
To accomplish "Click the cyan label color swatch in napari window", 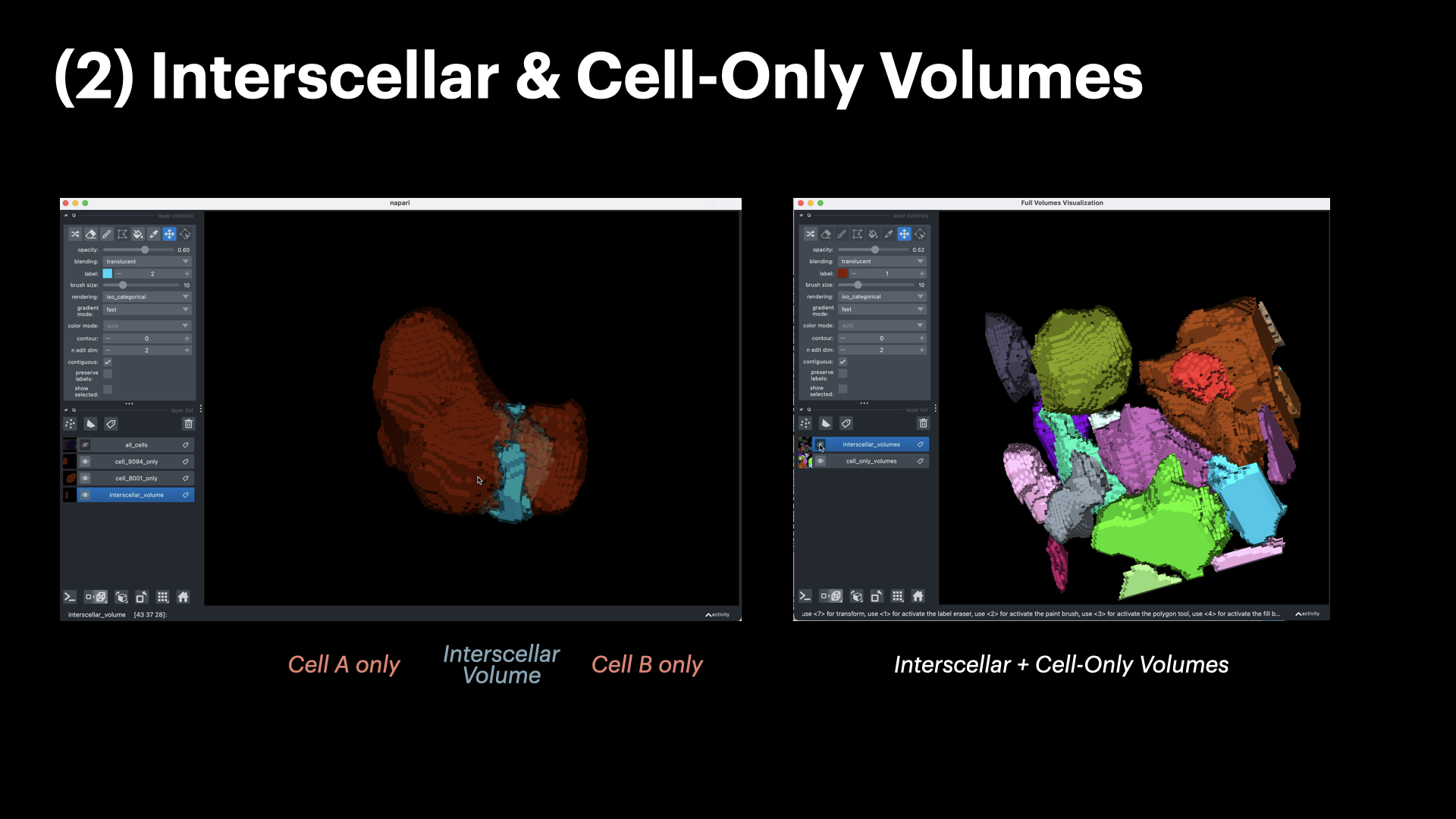I will 108,274.
